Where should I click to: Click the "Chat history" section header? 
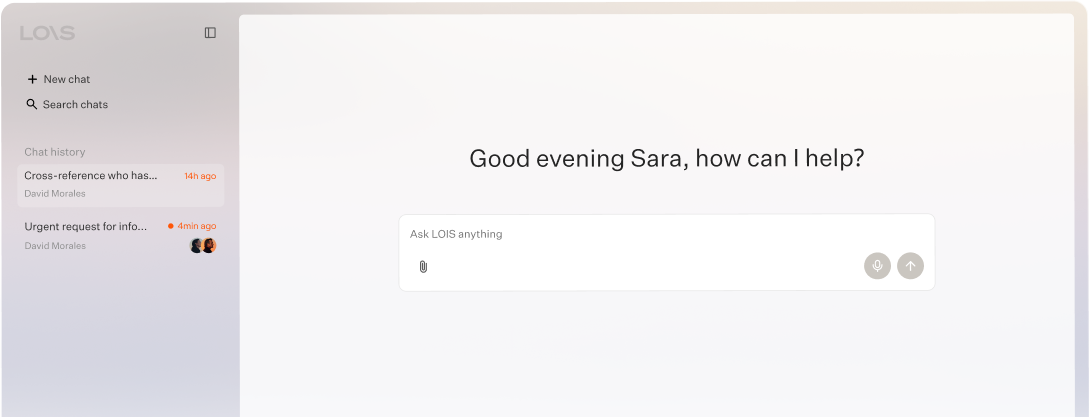click(x=55, y=152)
